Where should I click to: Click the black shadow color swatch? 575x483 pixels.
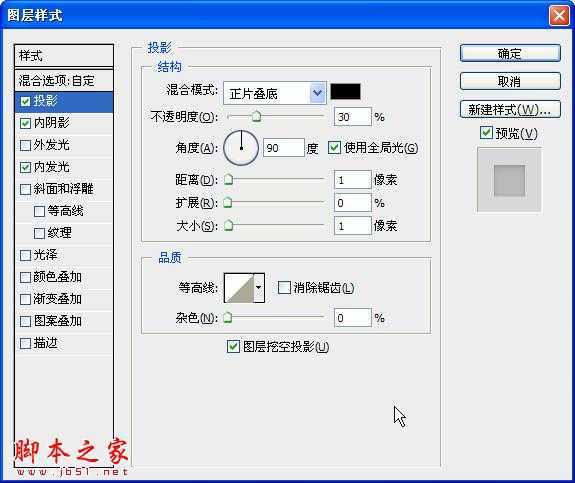(345, 91)
